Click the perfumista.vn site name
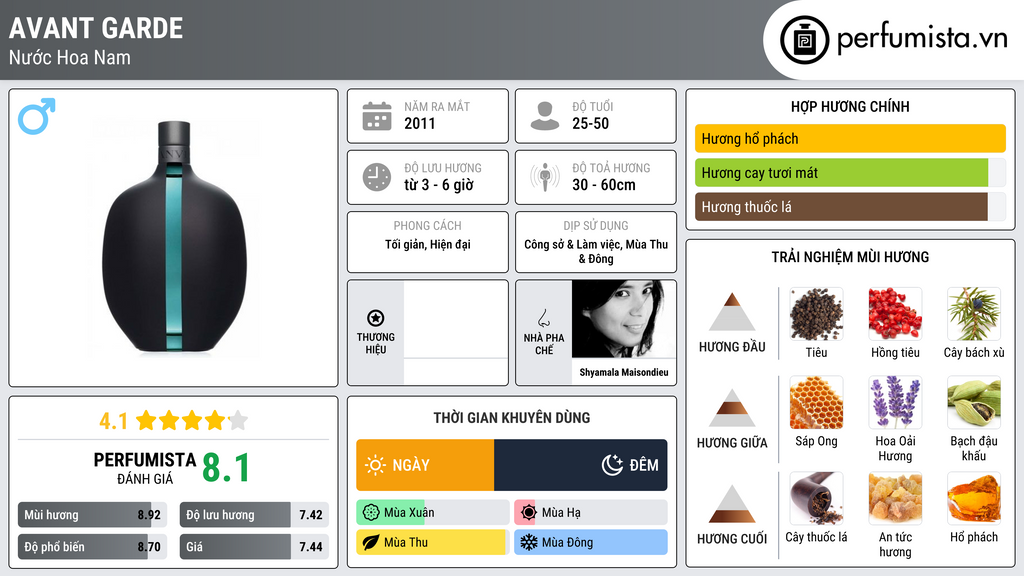The height and width of the screenshot is (576, 1024). point(922,38)
